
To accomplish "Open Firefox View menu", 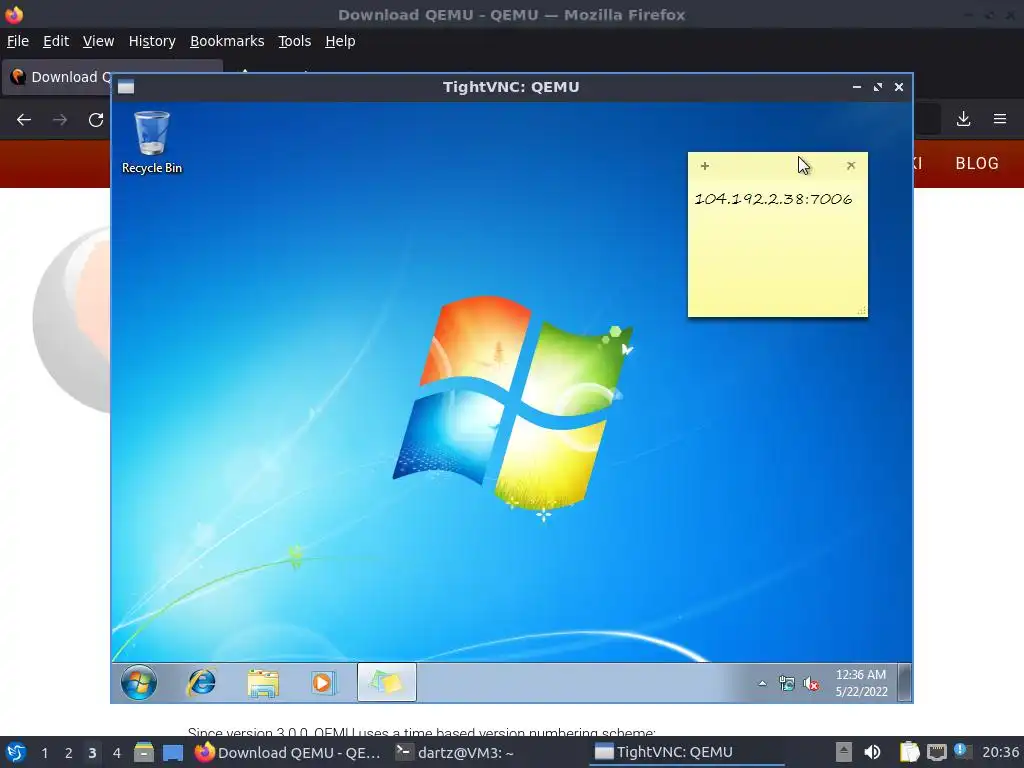I will pyautogui.click(x=98, y=41).
